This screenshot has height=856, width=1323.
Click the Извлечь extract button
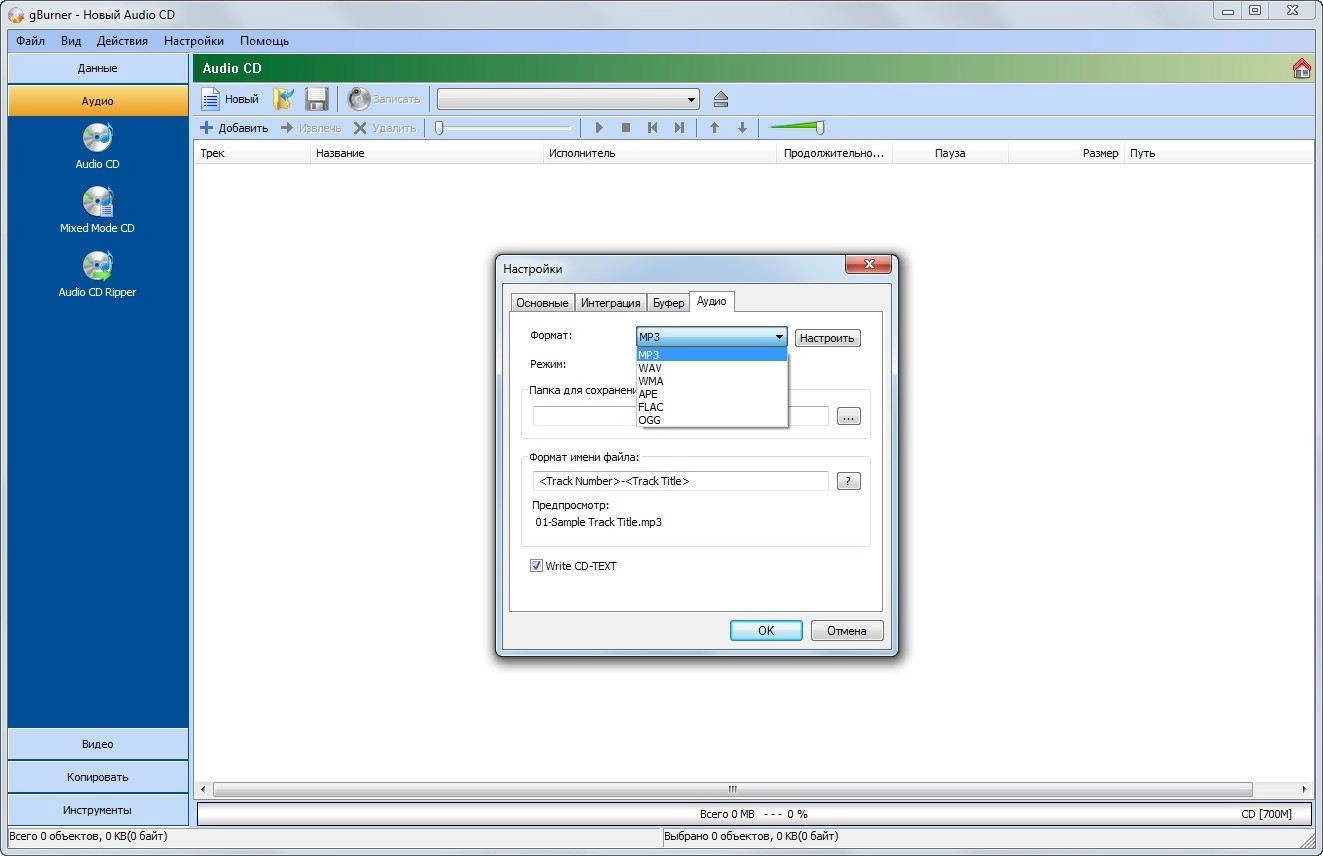click(x=311, y=128)
